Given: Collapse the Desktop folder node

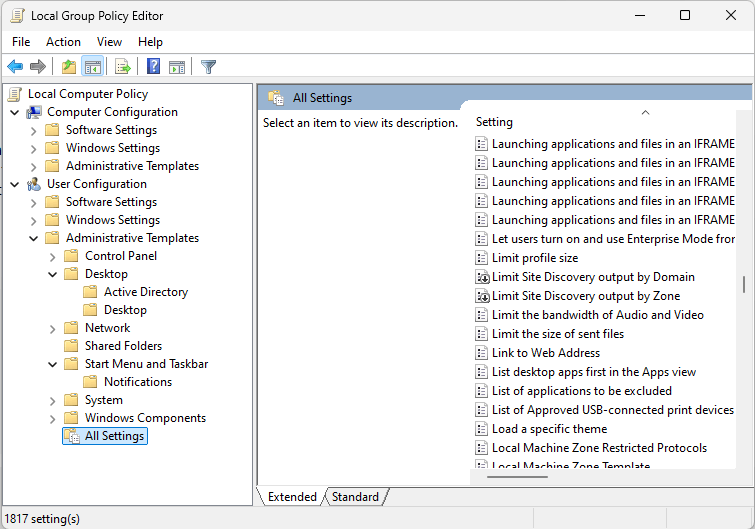Looking at the screenshot, I should pyautogui.click(x=52, y=274).
